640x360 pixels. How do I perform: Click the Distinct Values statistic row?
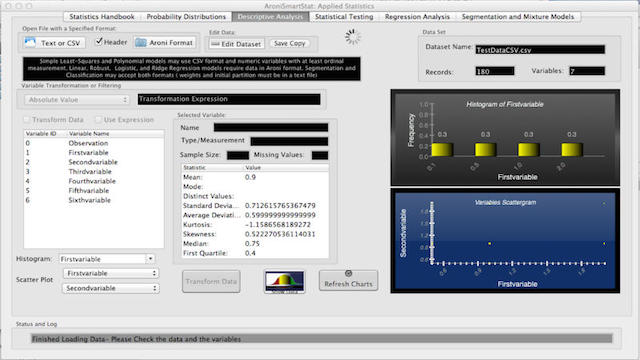(255, 196)
